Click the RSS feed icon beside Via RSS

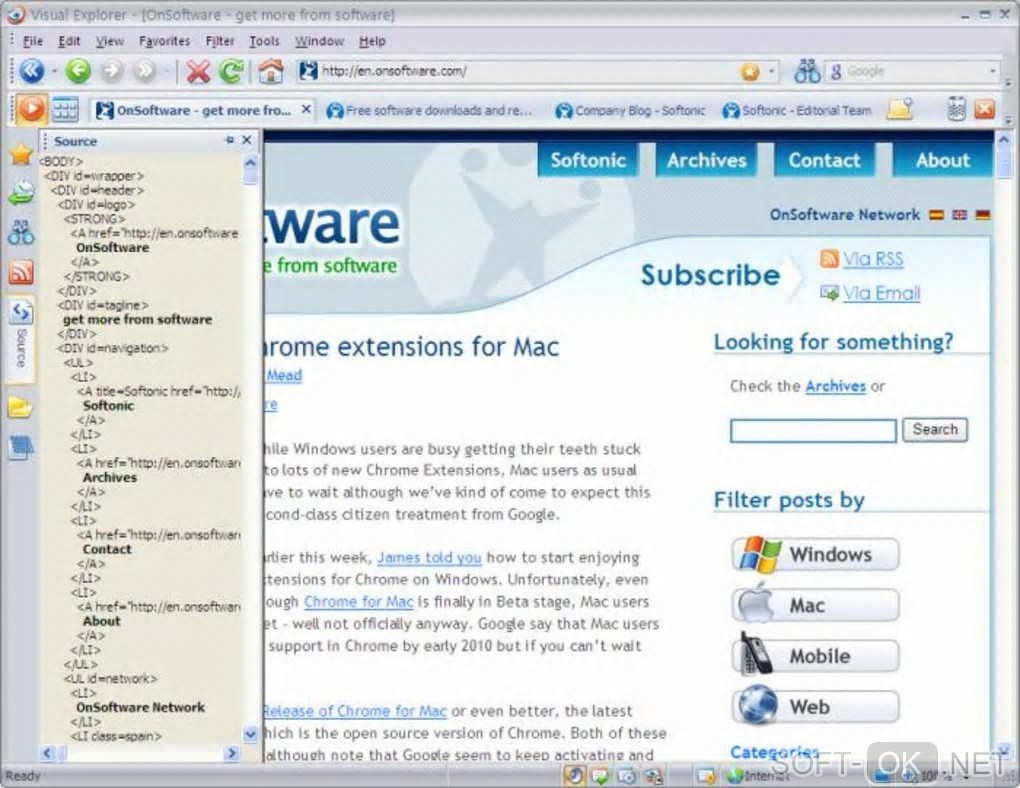829,259
